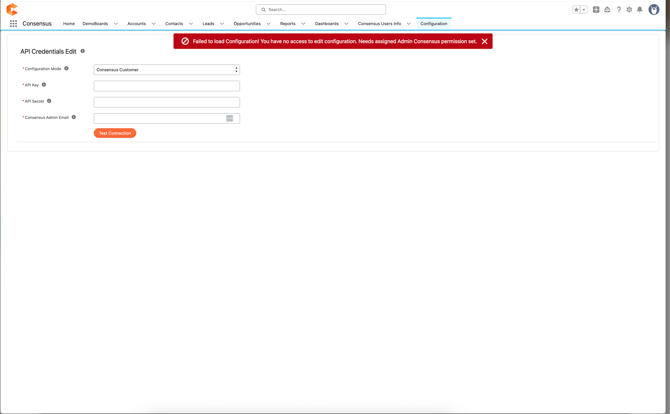This screenshot has width=670, height=414.
Task: Click the global Search box
Action: [321, 9]
